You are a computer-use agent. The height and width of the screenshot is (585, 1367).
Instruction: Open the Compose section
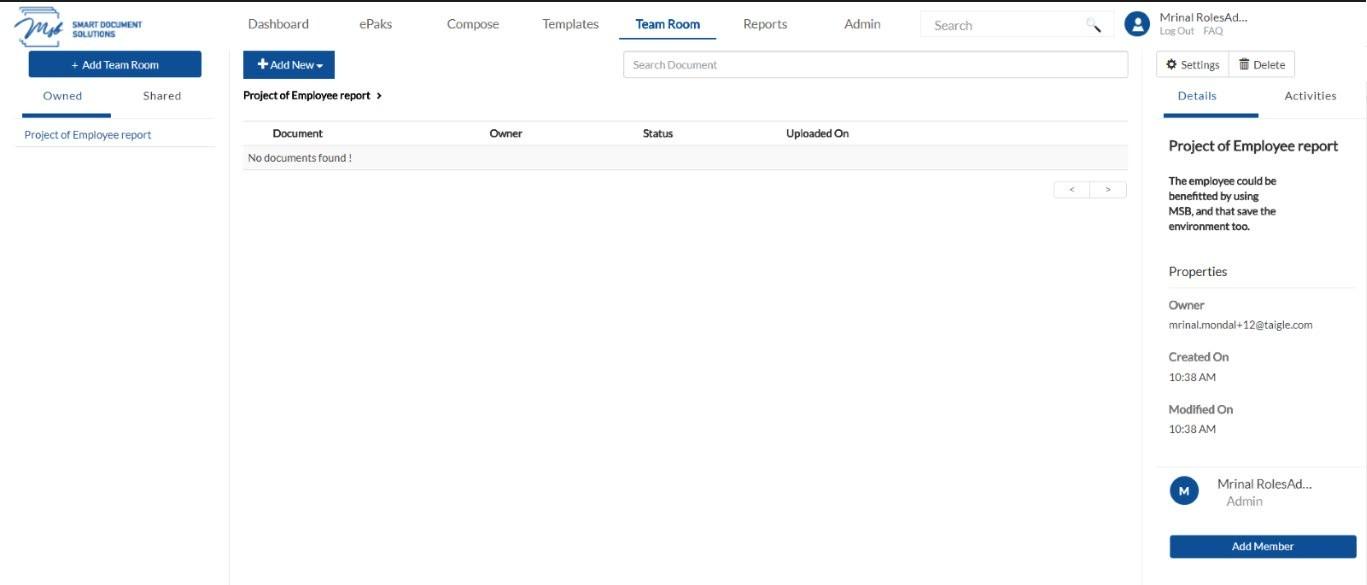473,24
